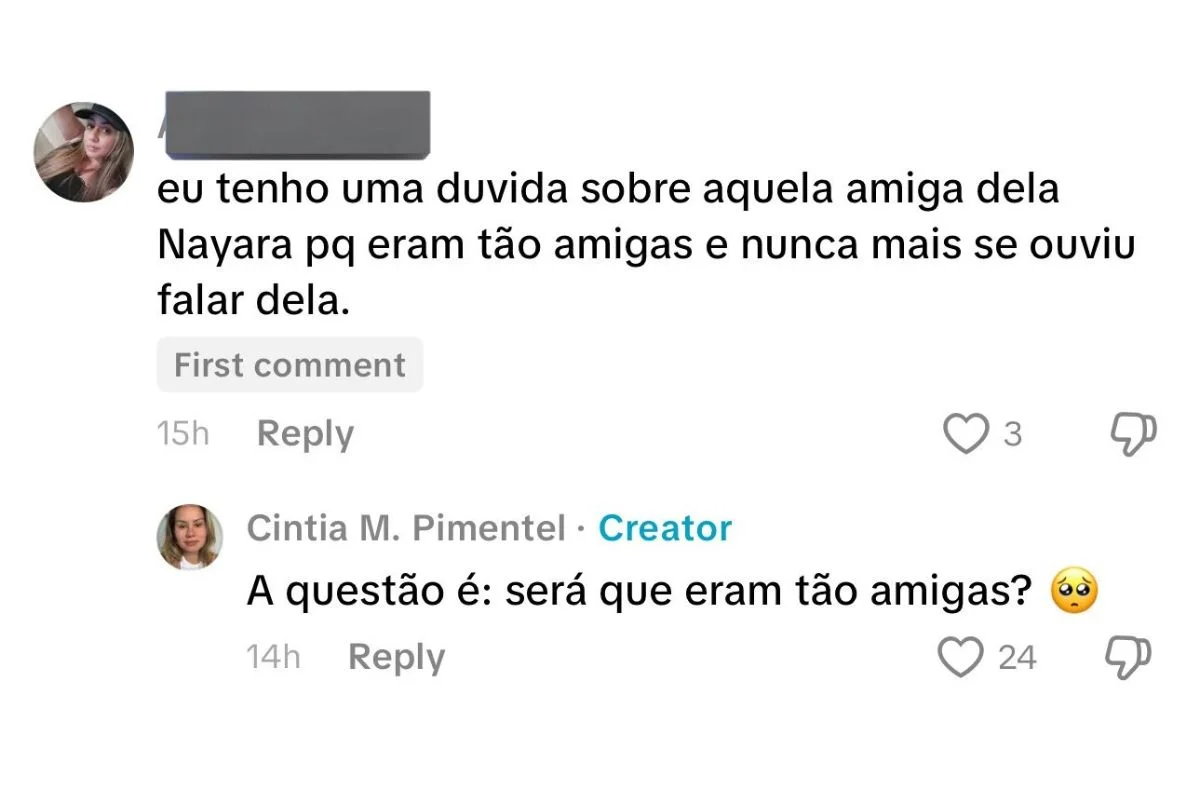Open Cintia M. Pimentel's avatar photo
The image size is (1200, 800).
click(x=189, y=537)
